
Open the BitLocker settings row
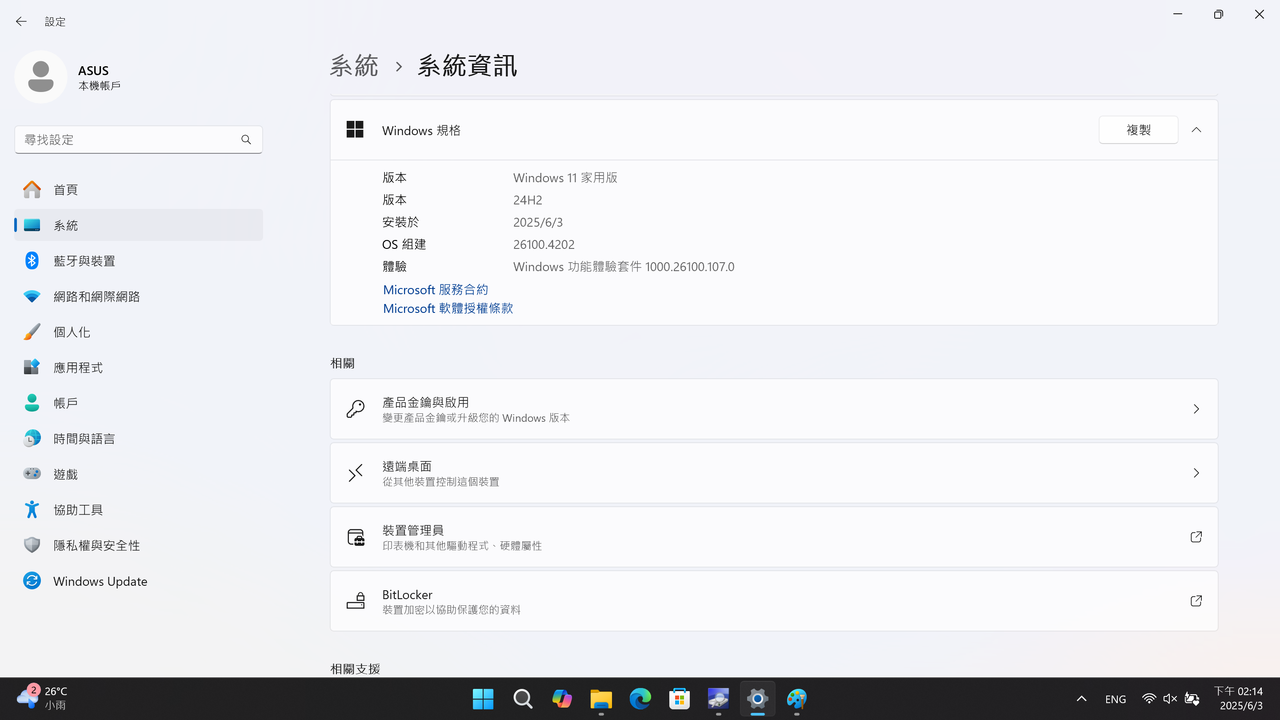774,601
